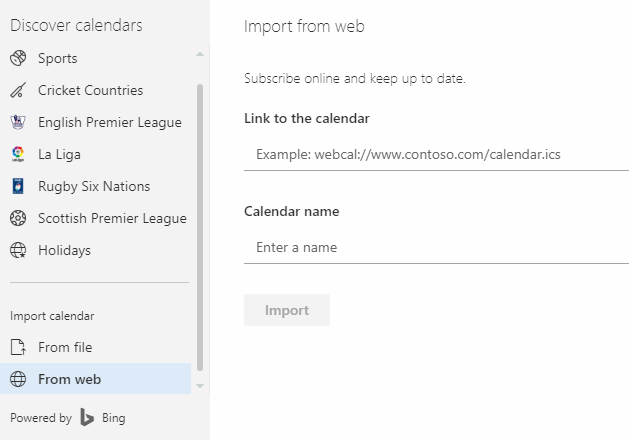The width and height of the screenshot is (629, 440).
Task: Click the Holidays globe icon
Action: [x=17, y=250]
